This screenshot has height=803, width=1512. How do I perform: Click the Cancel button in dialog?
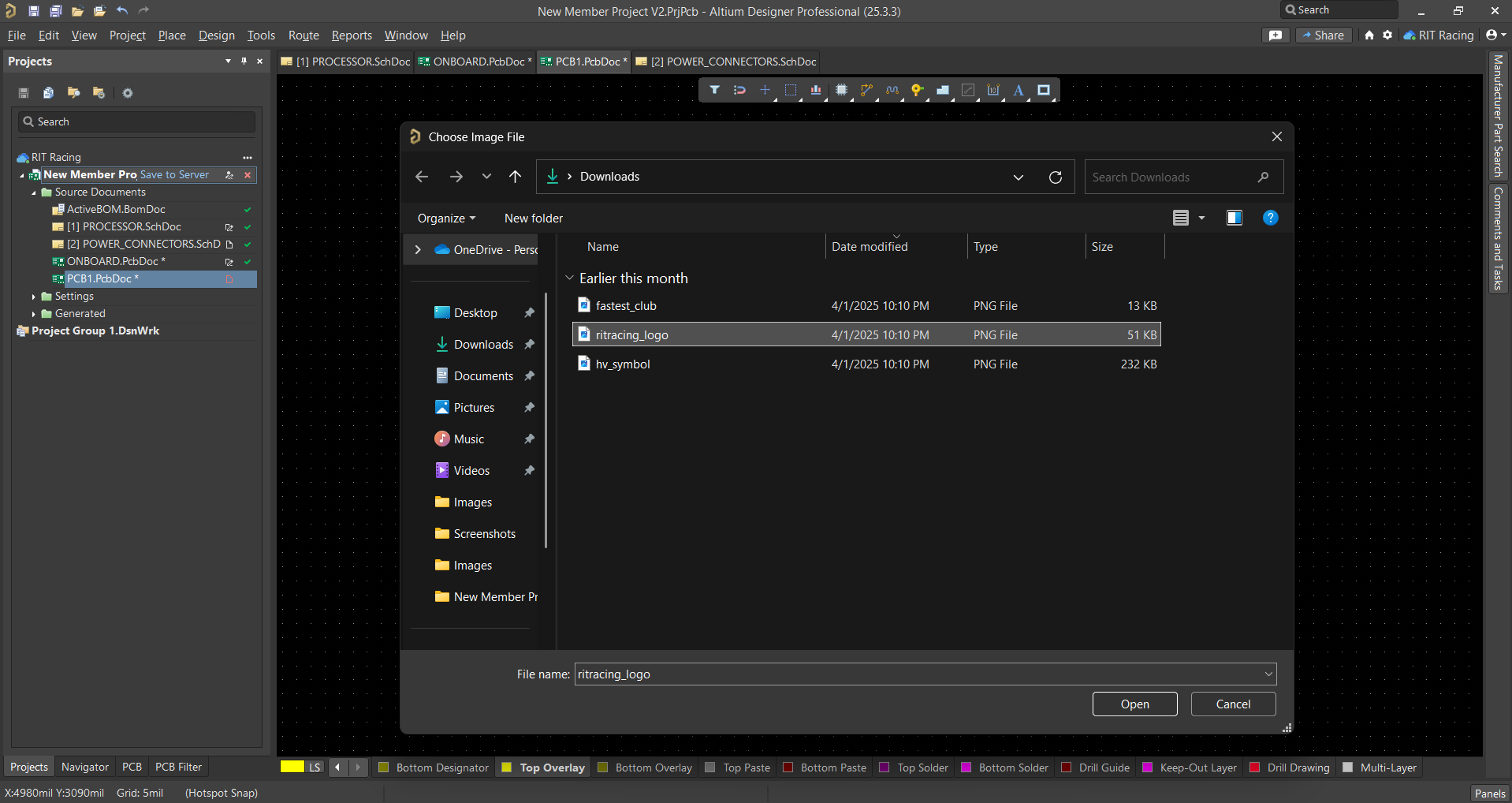coord(1233,704)
